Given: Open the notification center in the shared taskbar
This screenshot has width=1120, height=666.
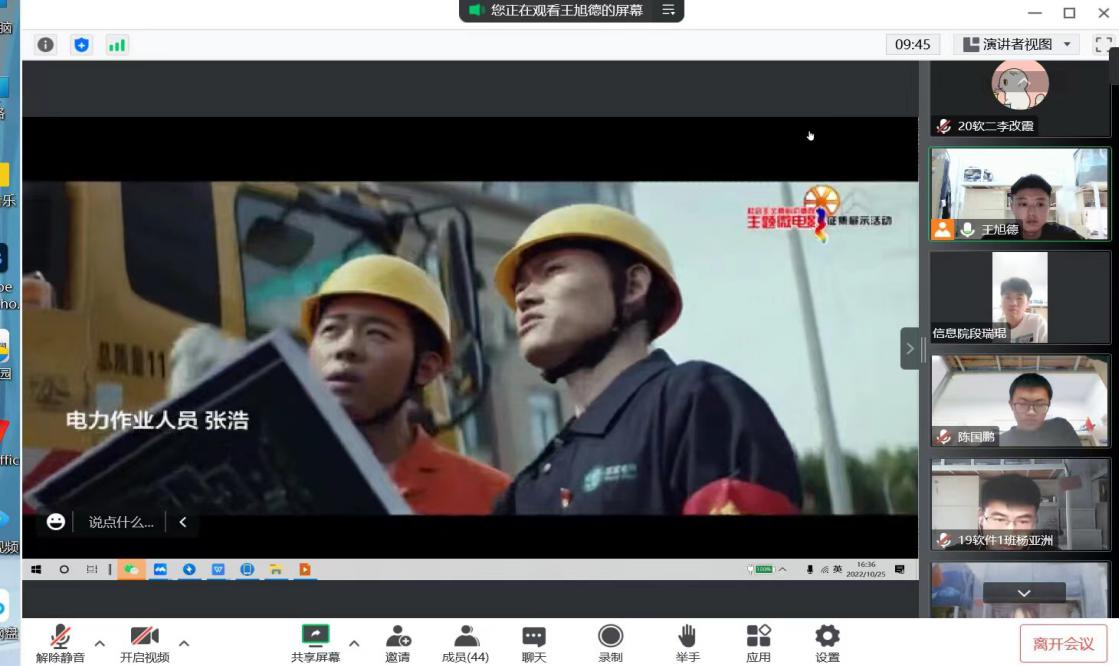Looking at the screenshot, I should pyautogui.click(x=900, y=570).
